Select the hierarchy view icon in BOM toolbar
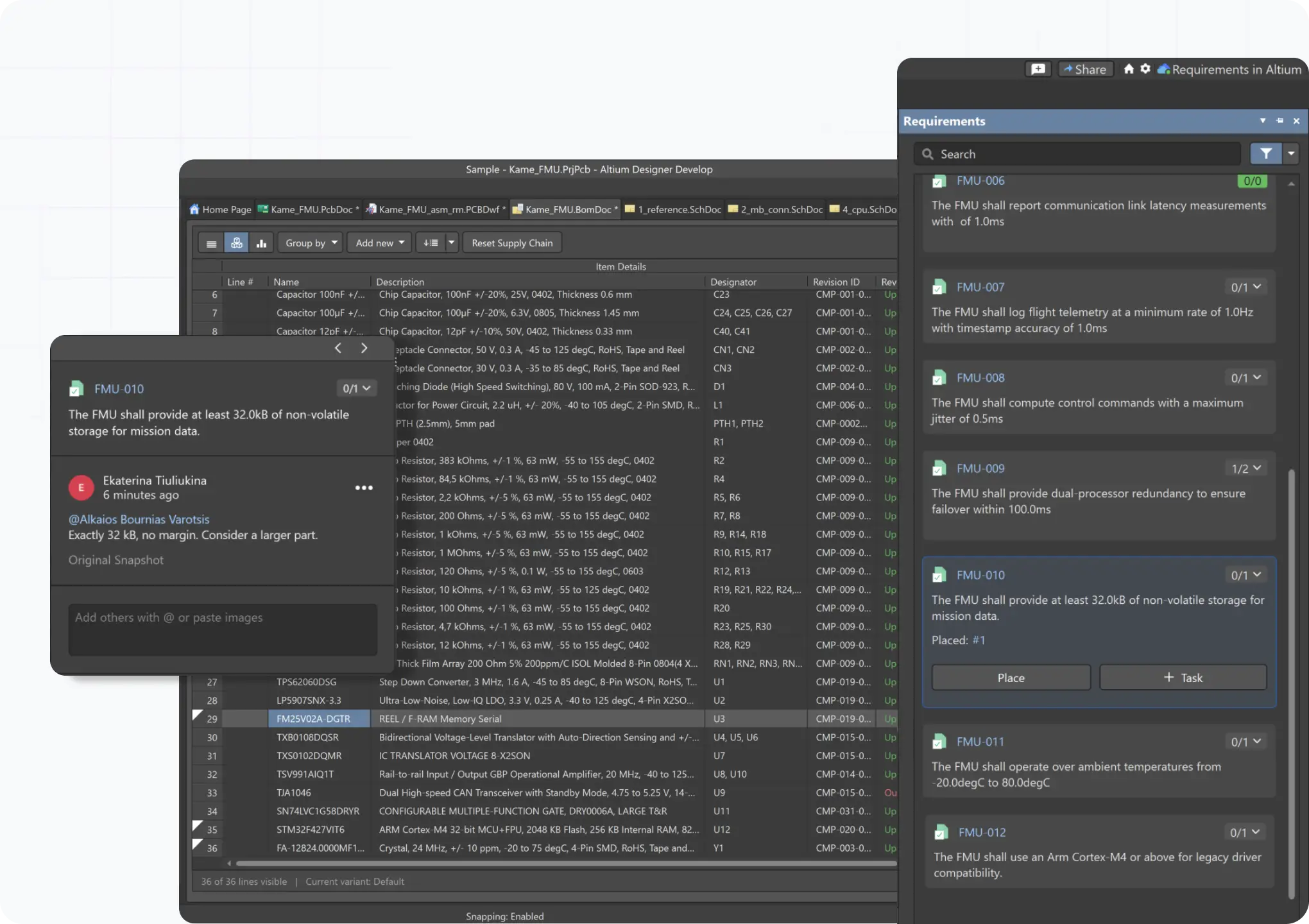Viewport: 1309px width, 924px height. click(236, 243)
